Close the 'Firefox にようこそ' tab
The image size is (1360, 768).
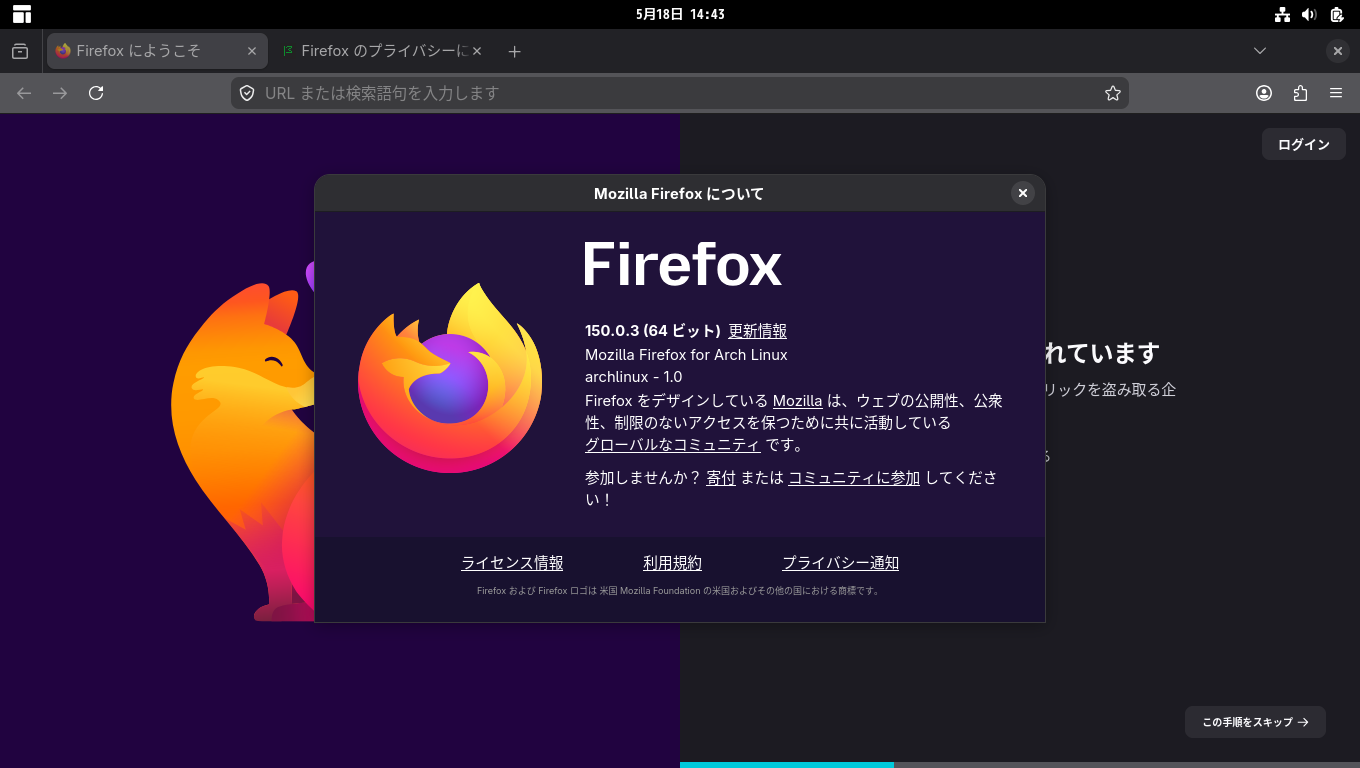(252, 51)
